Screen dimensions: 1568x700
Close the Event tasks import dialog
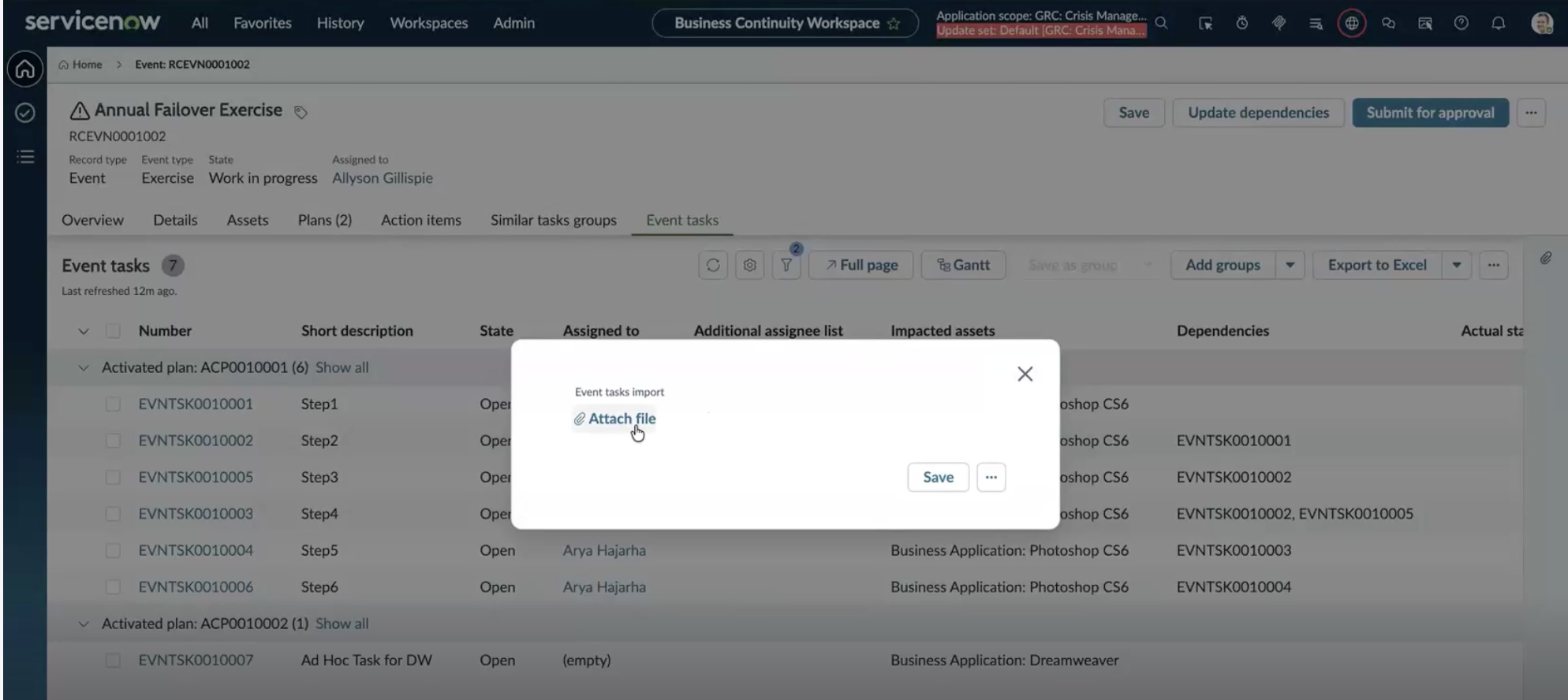(1025, 374)
